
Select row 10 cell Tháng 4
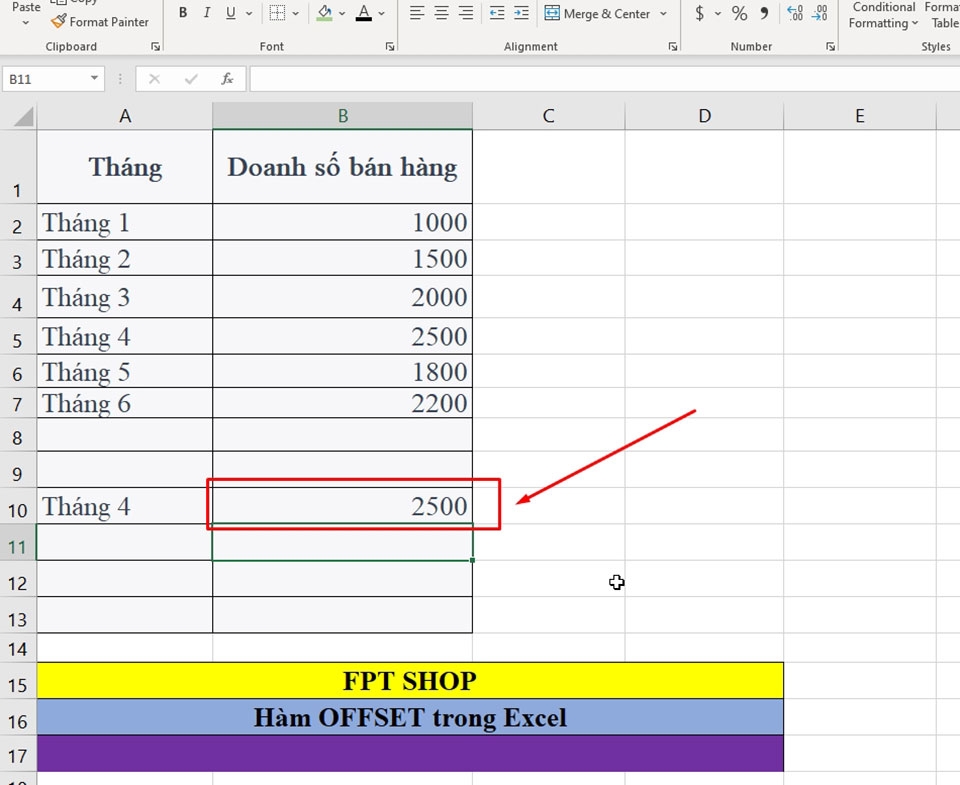125,506
